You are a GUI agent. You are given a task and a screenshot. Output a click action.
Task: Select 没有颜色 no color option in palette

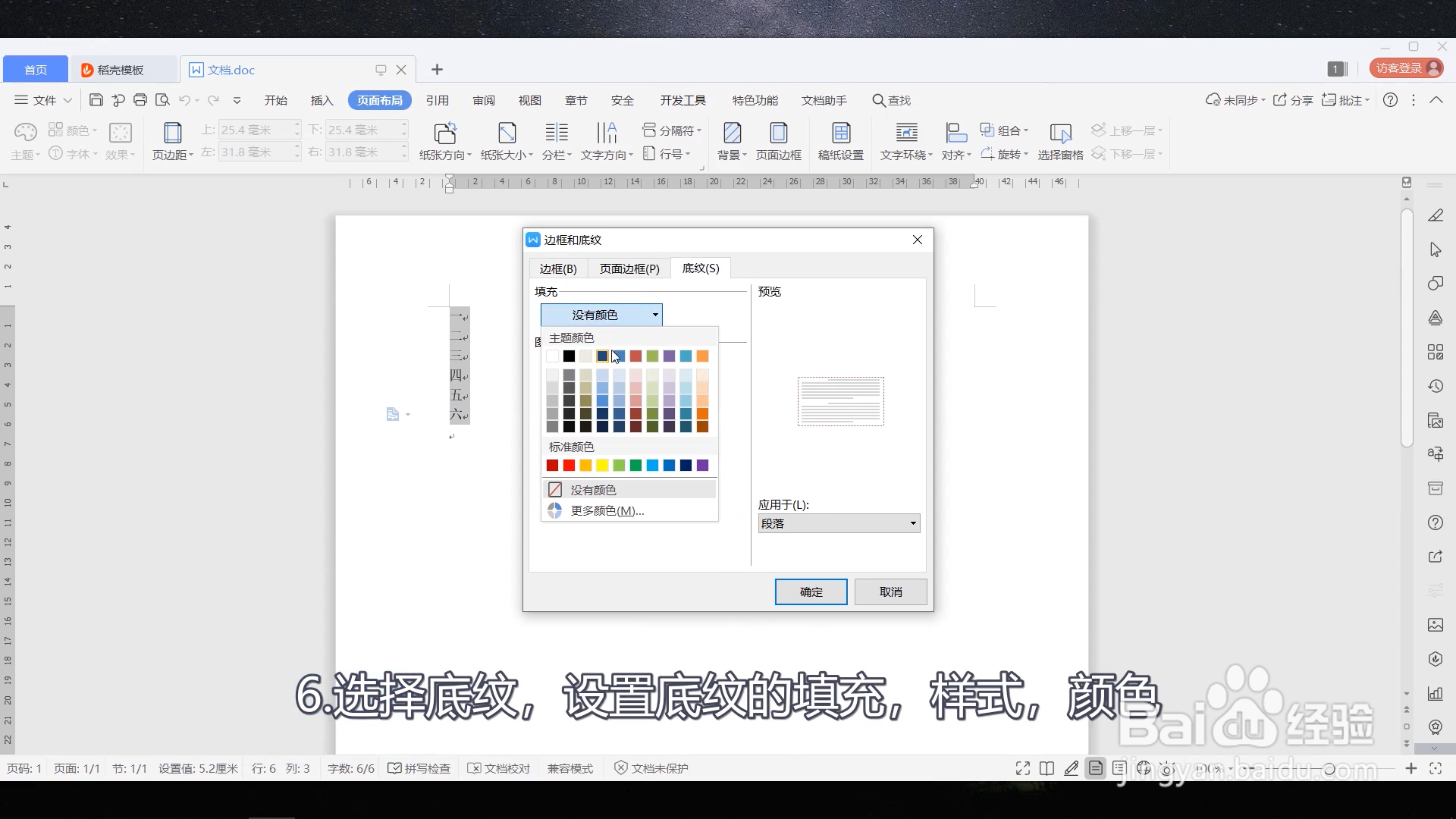tap(629, 489)
